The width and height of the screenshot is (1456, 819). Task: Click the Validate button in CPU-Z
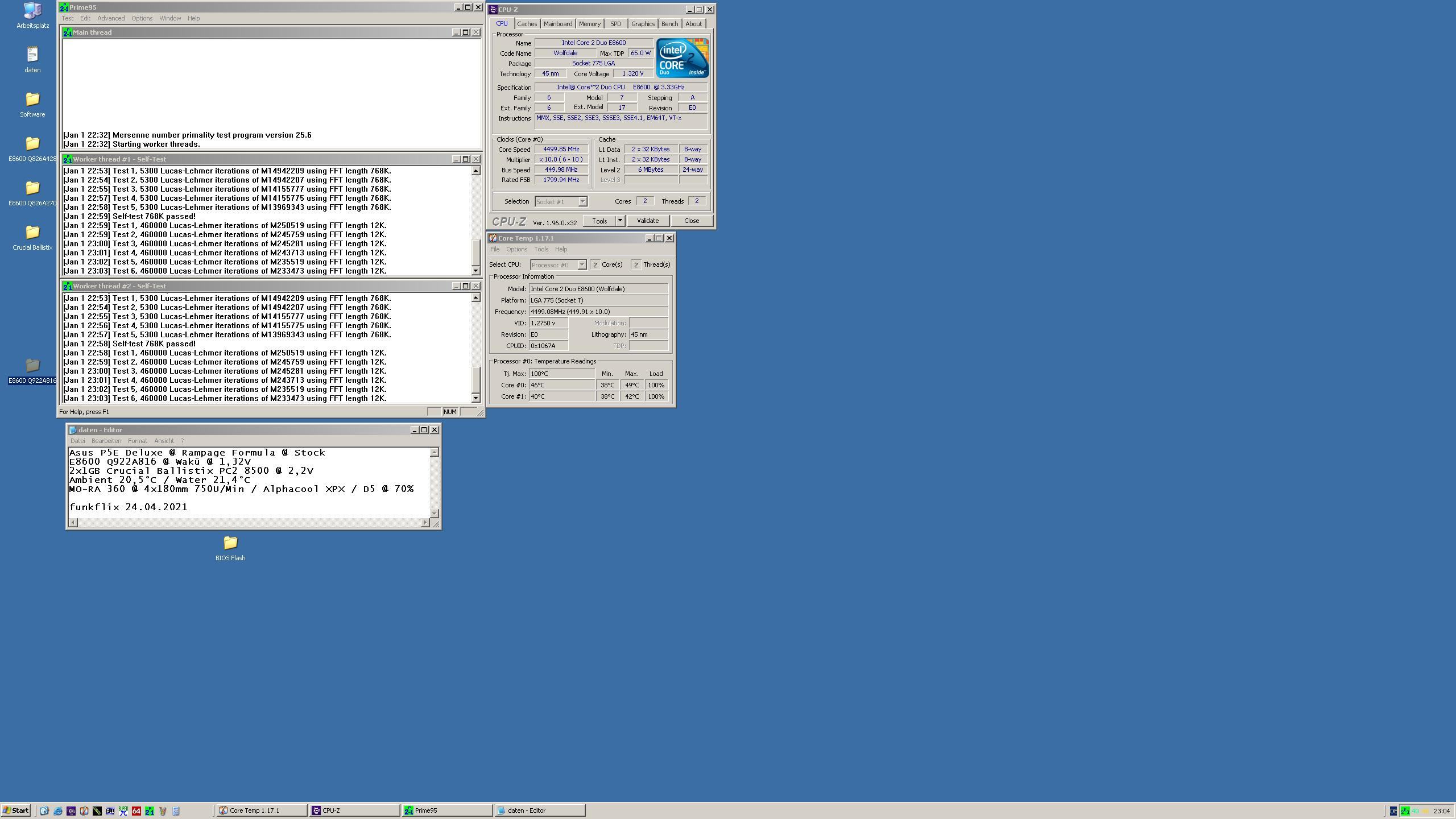(648, 221)
